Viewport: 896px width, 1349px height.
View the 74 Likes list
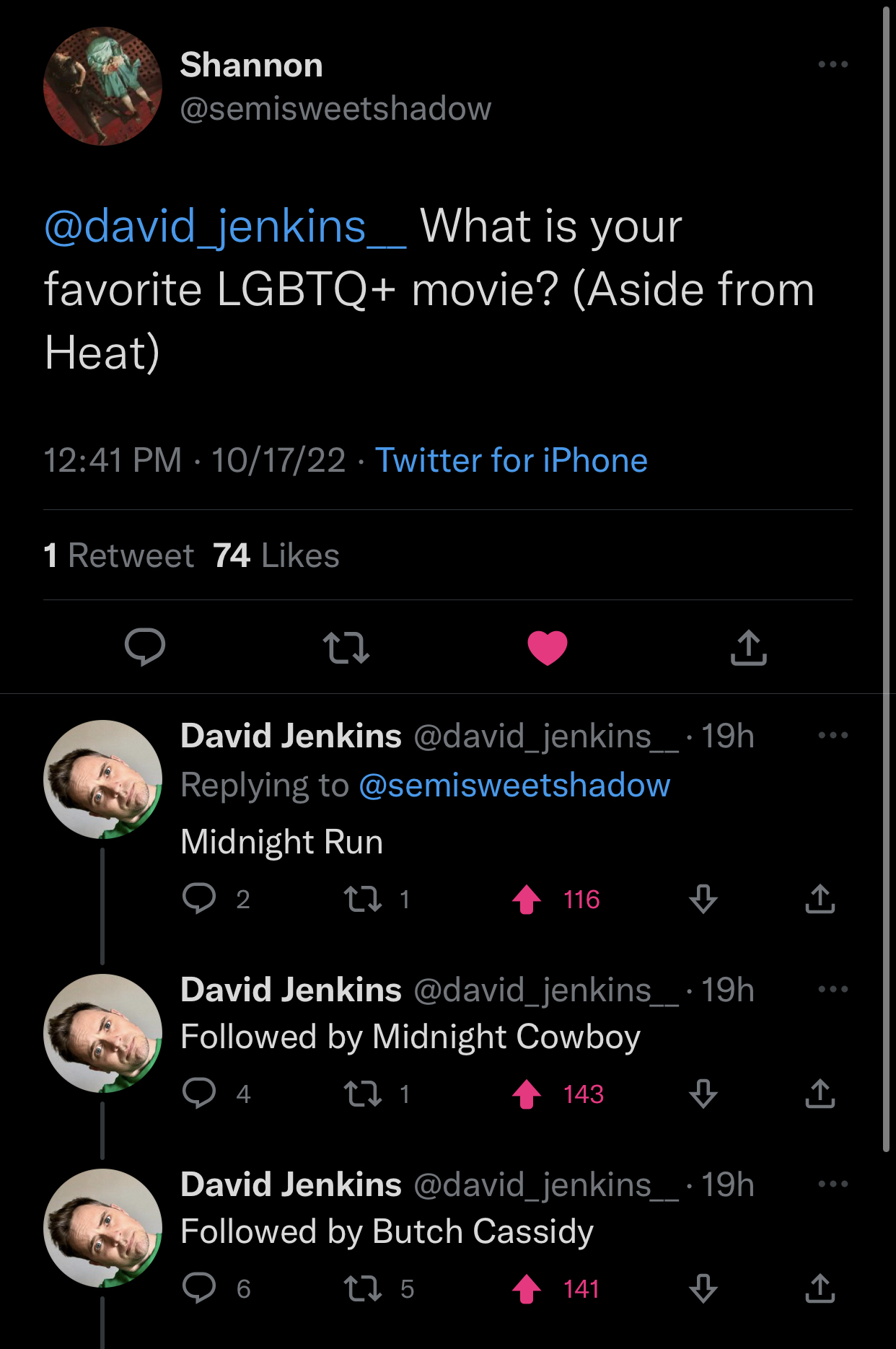(x=276, y=555)
